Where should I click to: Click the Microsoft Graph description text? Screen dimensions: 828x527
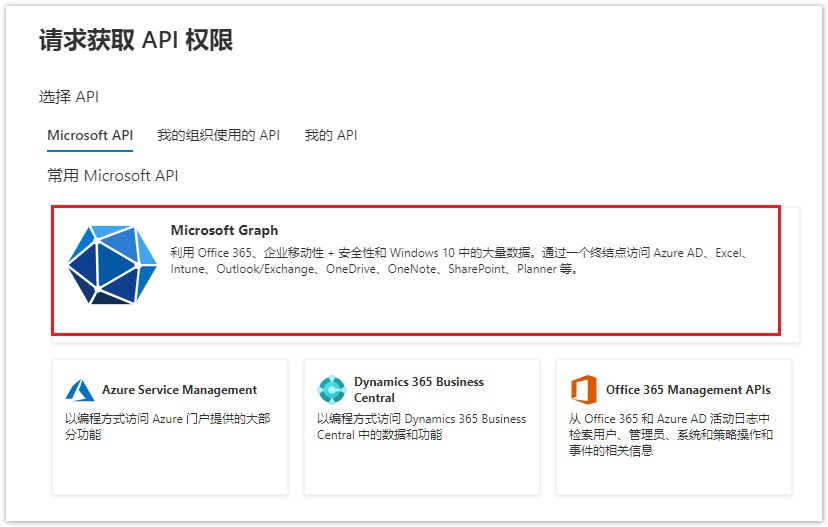[x=459, y=261]
